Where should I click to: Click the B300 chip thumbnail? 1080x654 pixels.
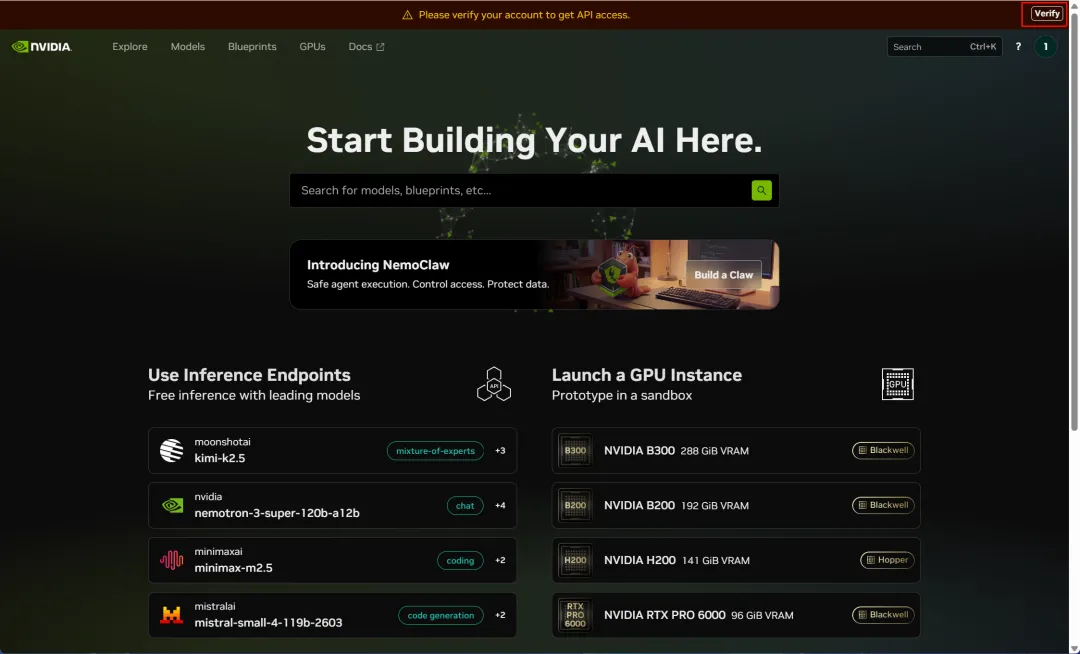(x=575, y=450)
